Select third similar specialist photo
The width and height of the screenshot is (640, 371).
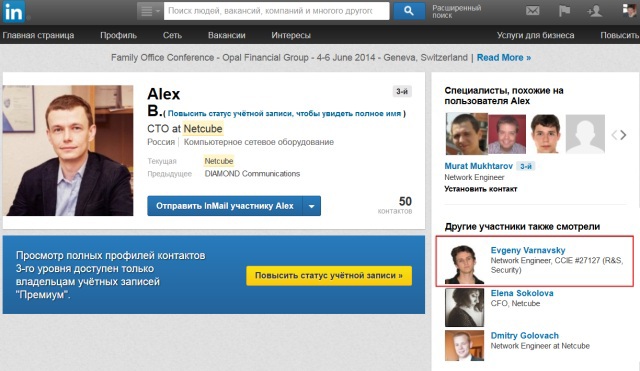point(546,134)
